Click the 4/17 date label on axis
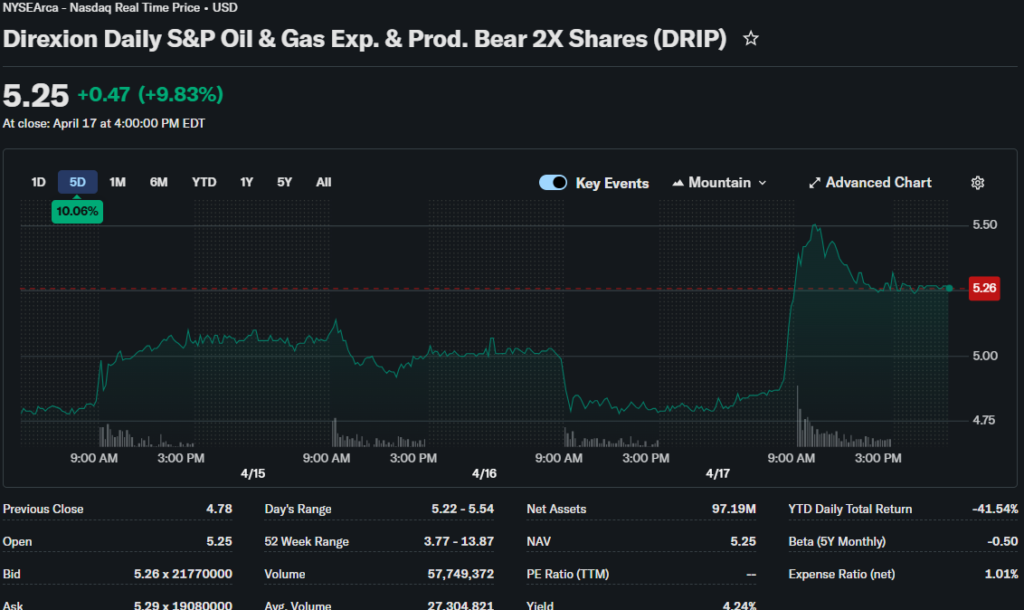This screenshot has width=1024, height=610. coord(717,473)
